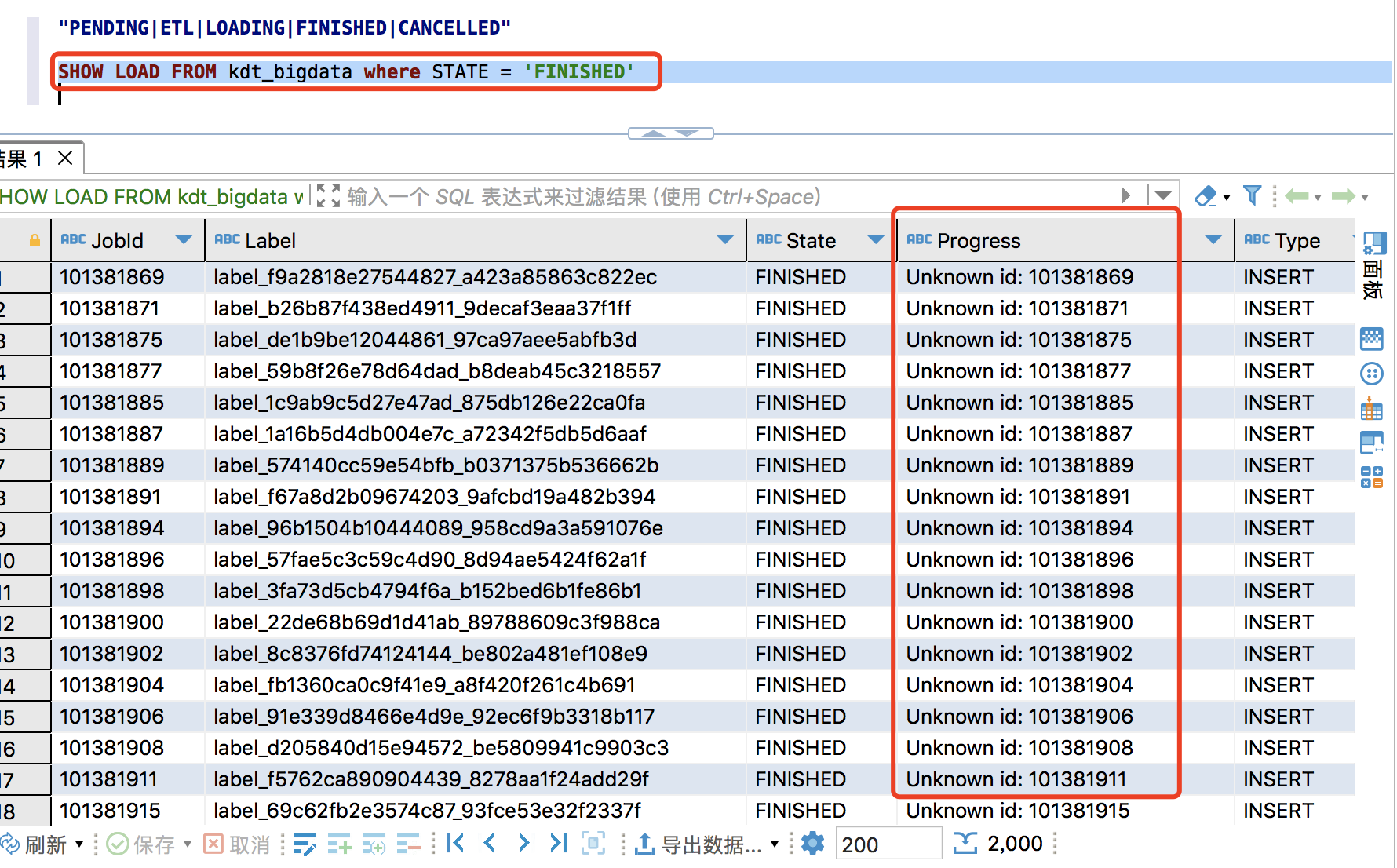This screenshot has height=868, width=1397.
Task: Open the grouping panel round dots icon
Action: [x=1372, y=374]
